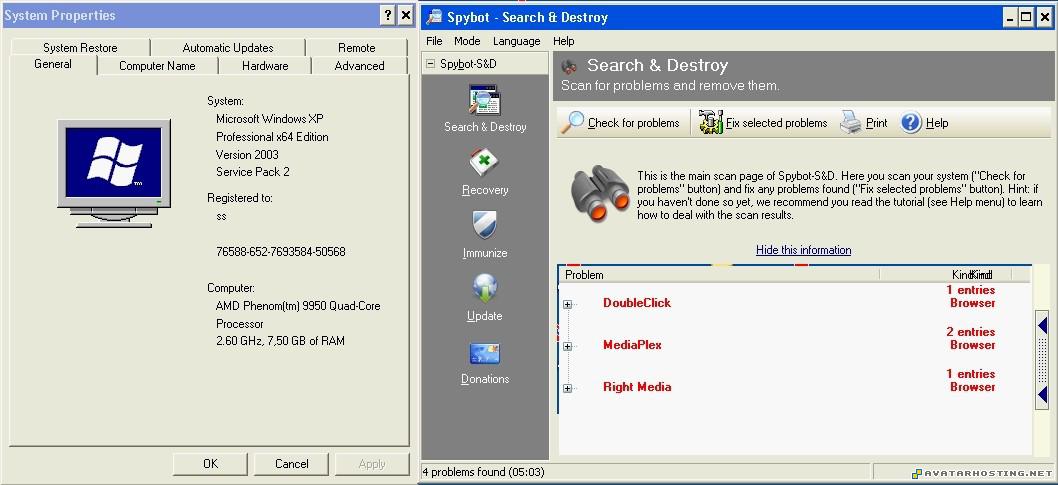The width and height of the screenshot is (1058, 485).
Task: Click Cancel in System Properties
Action: coord(291,463)
